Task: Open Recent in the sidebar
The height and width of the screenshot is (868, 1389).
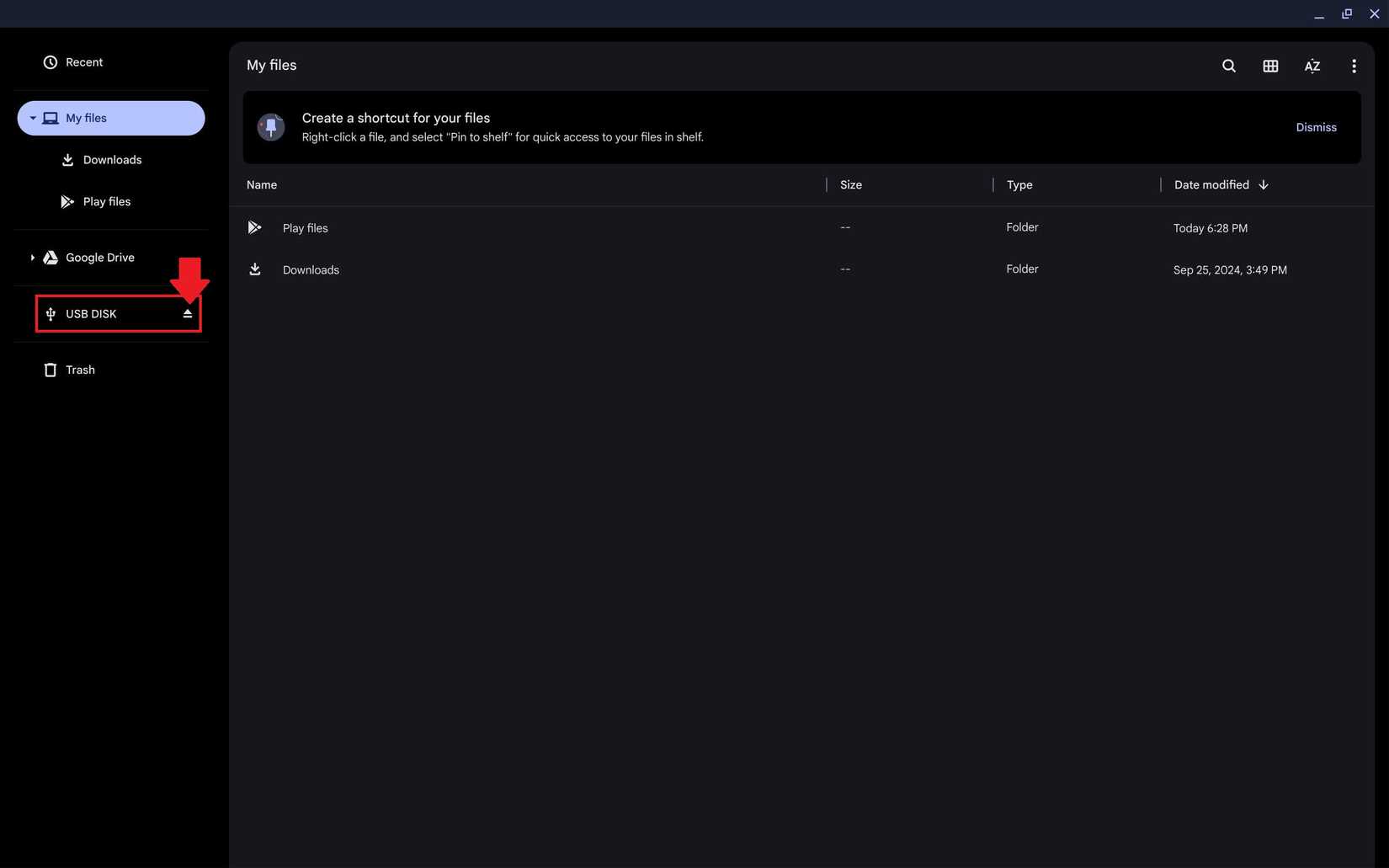Action: [x=83, y=62]
